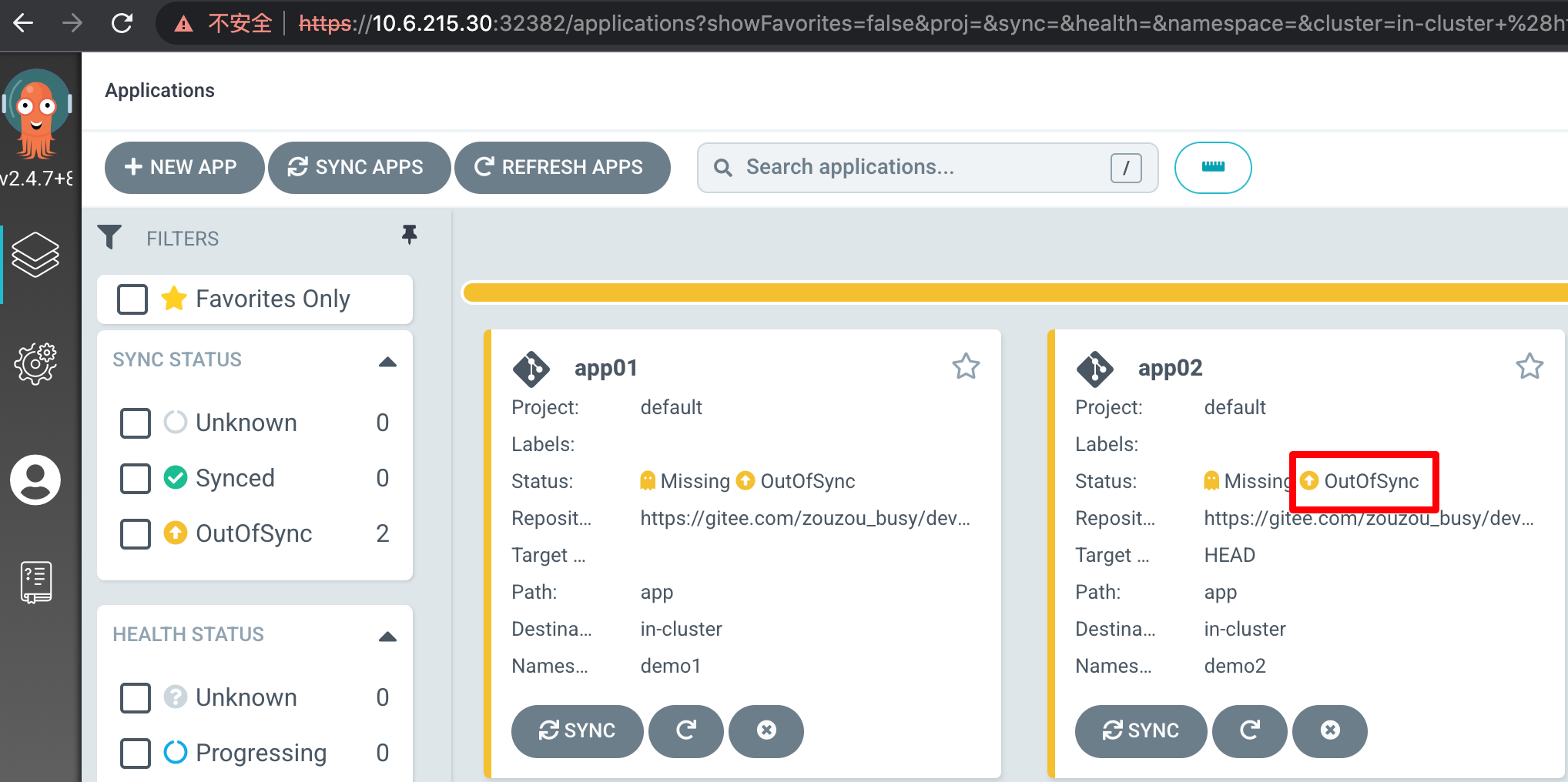Click the magnifier icon in search box
The height and width of the screenshot is (782, 1568).
click(x=722, y=168)
